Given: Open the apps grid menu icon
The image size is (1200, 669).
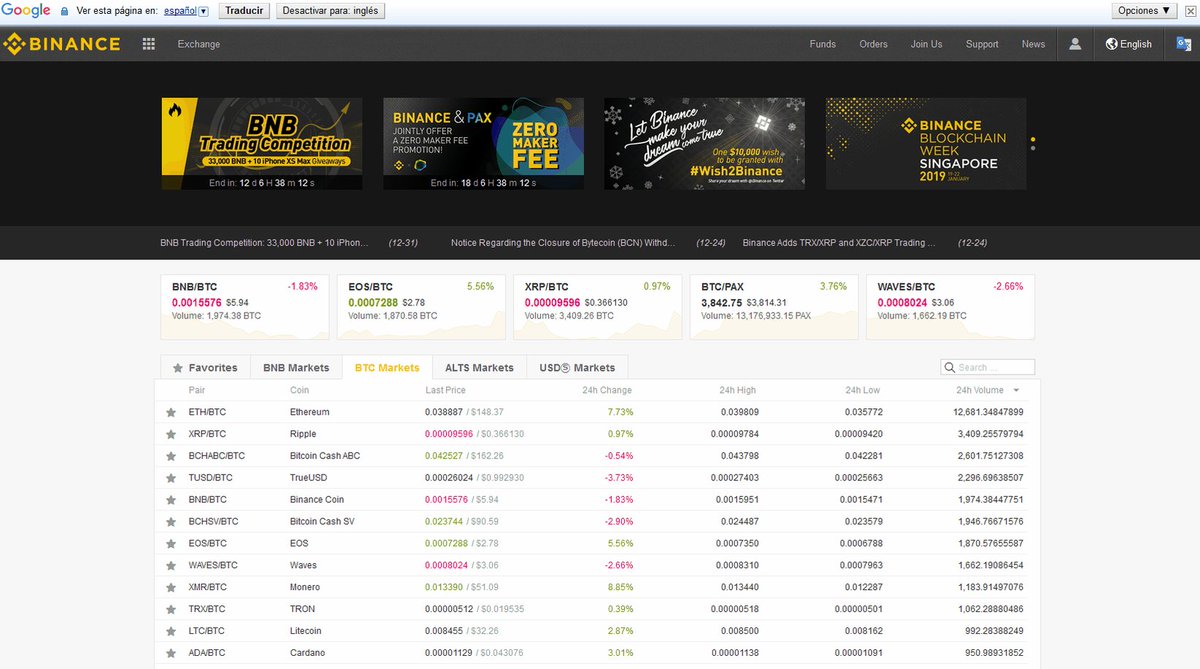Looking at the screenshot, I should click(x=149, y=44).
